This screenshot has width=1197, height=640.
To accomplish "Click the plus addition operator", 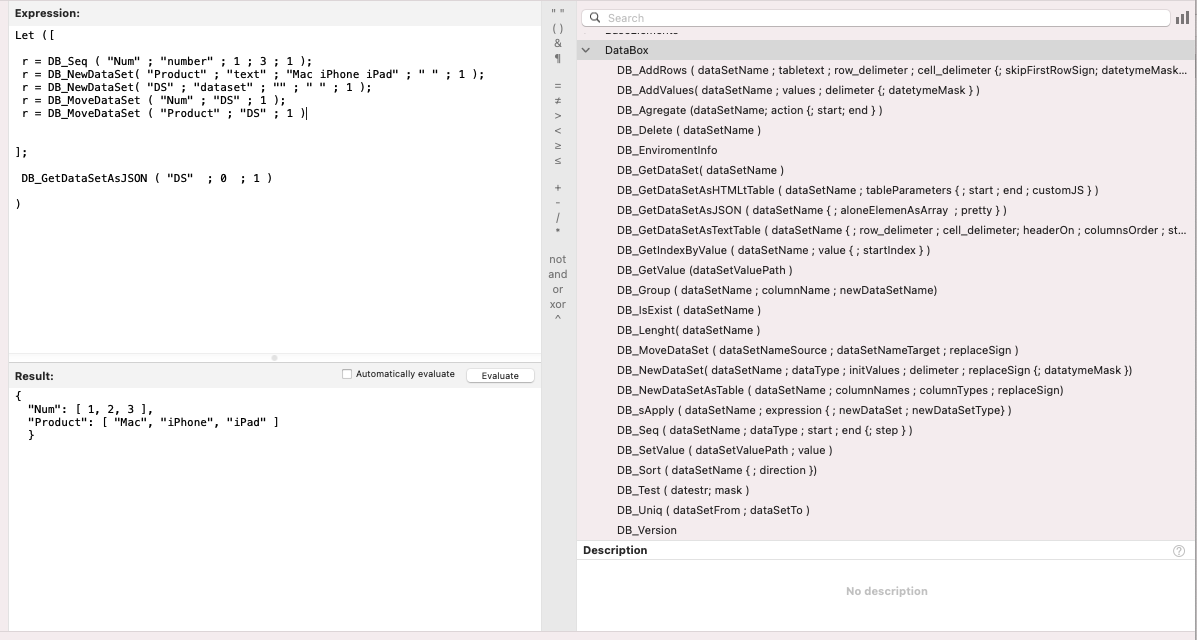I will coord(558,188).
